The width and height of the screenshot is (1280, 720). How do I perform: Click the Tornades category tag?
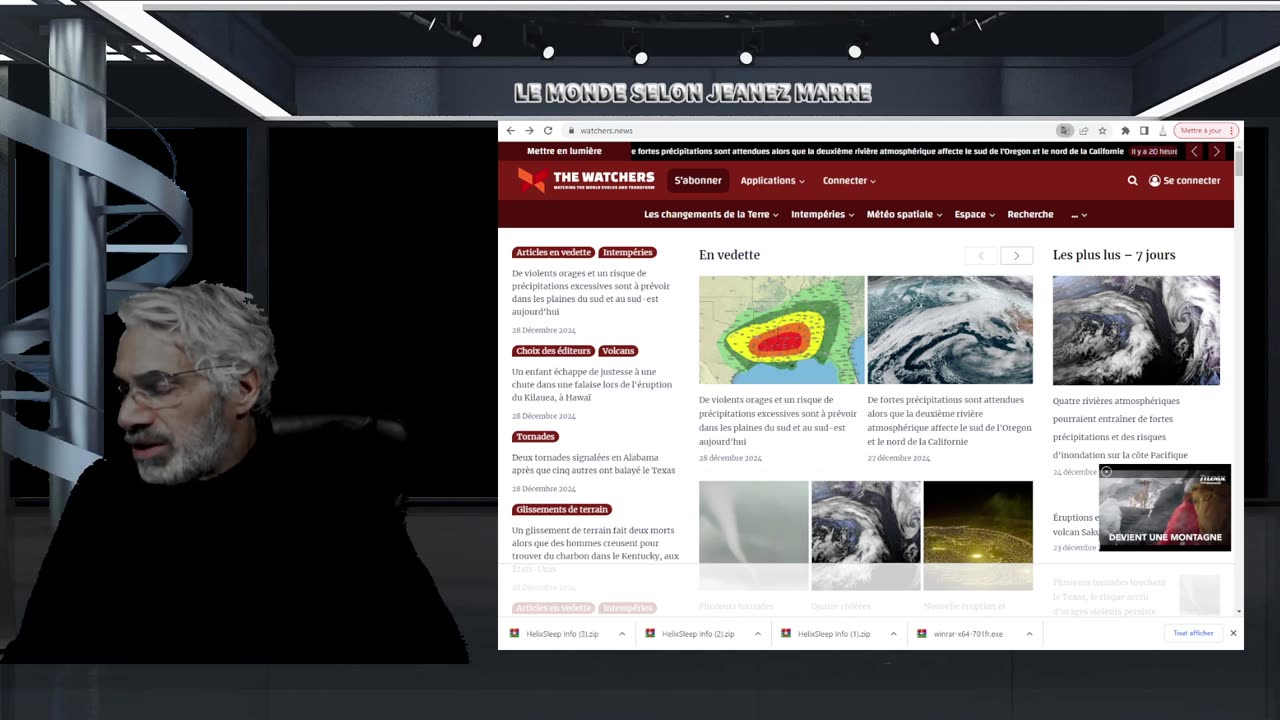[x=535, y=437]
